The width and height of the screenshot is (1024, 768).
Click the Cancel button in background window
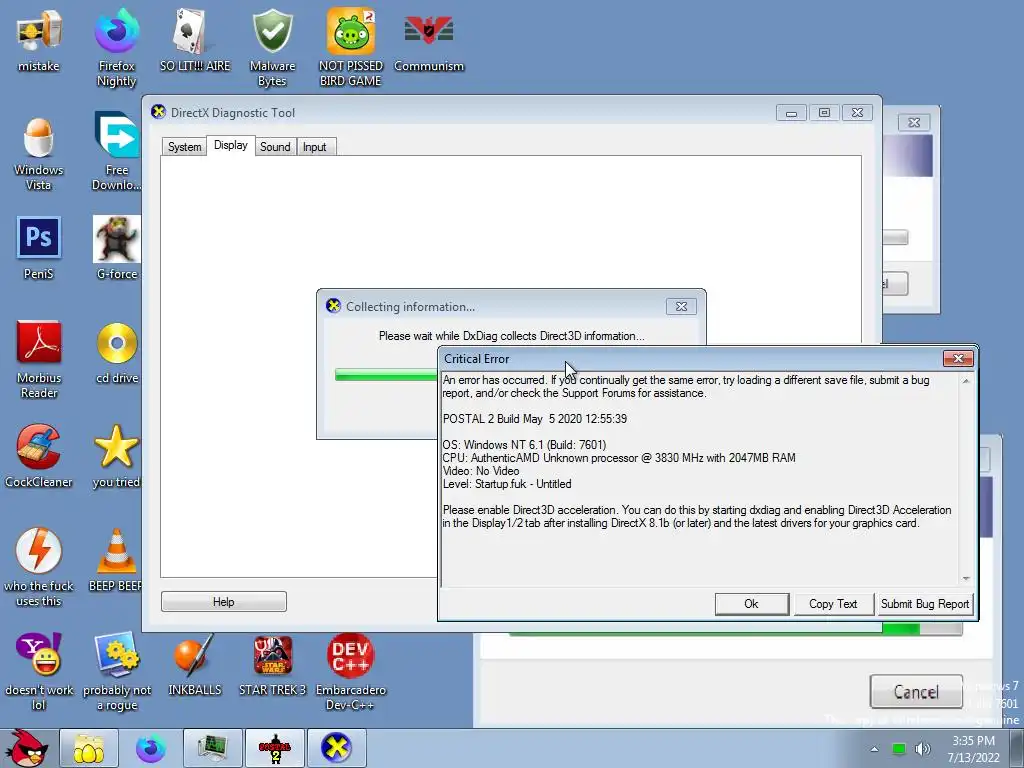(916, 692)
